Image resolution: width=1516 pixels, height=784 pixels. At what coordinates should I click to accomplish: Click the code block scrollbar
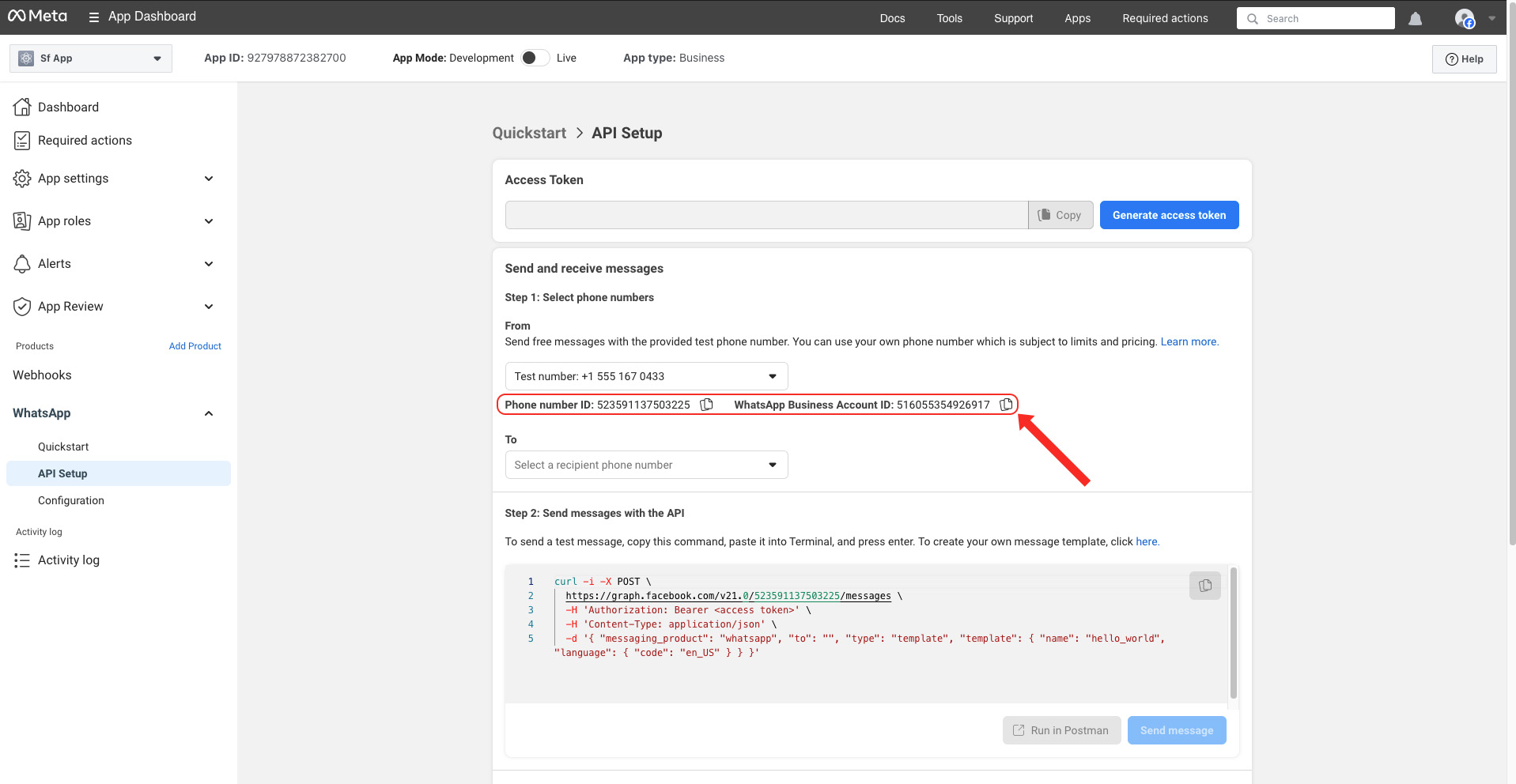click(x=1233, y=632)
